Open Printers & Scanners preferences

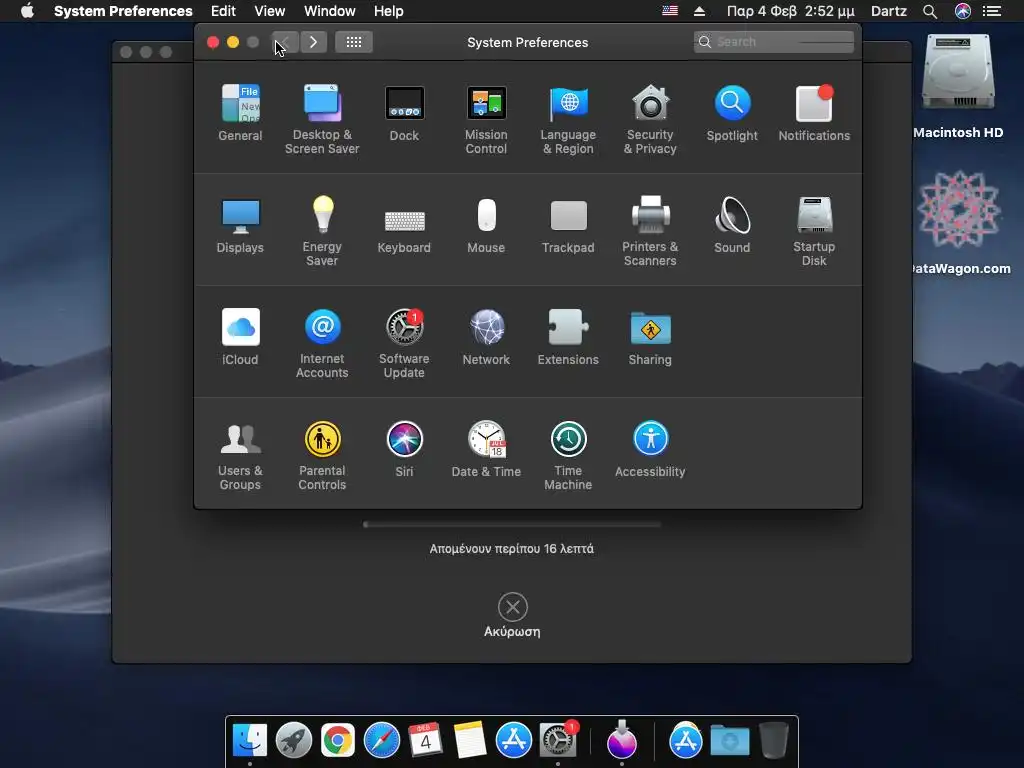click(650, 231)
